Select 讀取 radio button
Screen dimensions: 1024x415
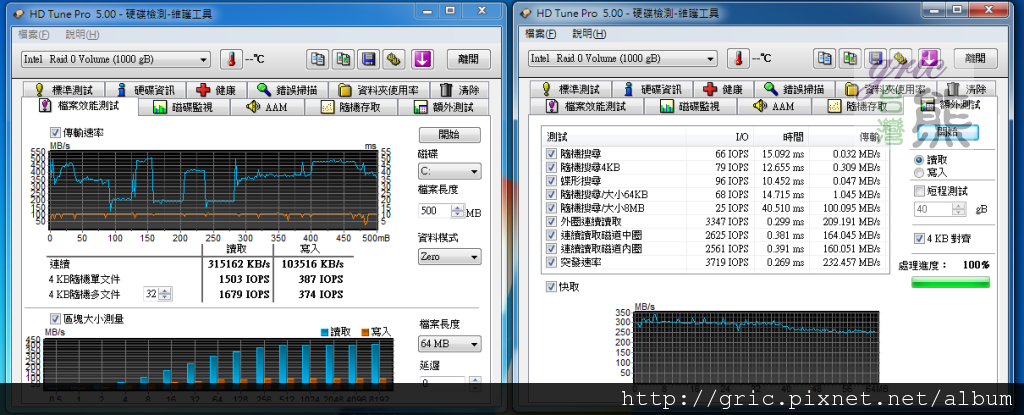click(920, 160)
